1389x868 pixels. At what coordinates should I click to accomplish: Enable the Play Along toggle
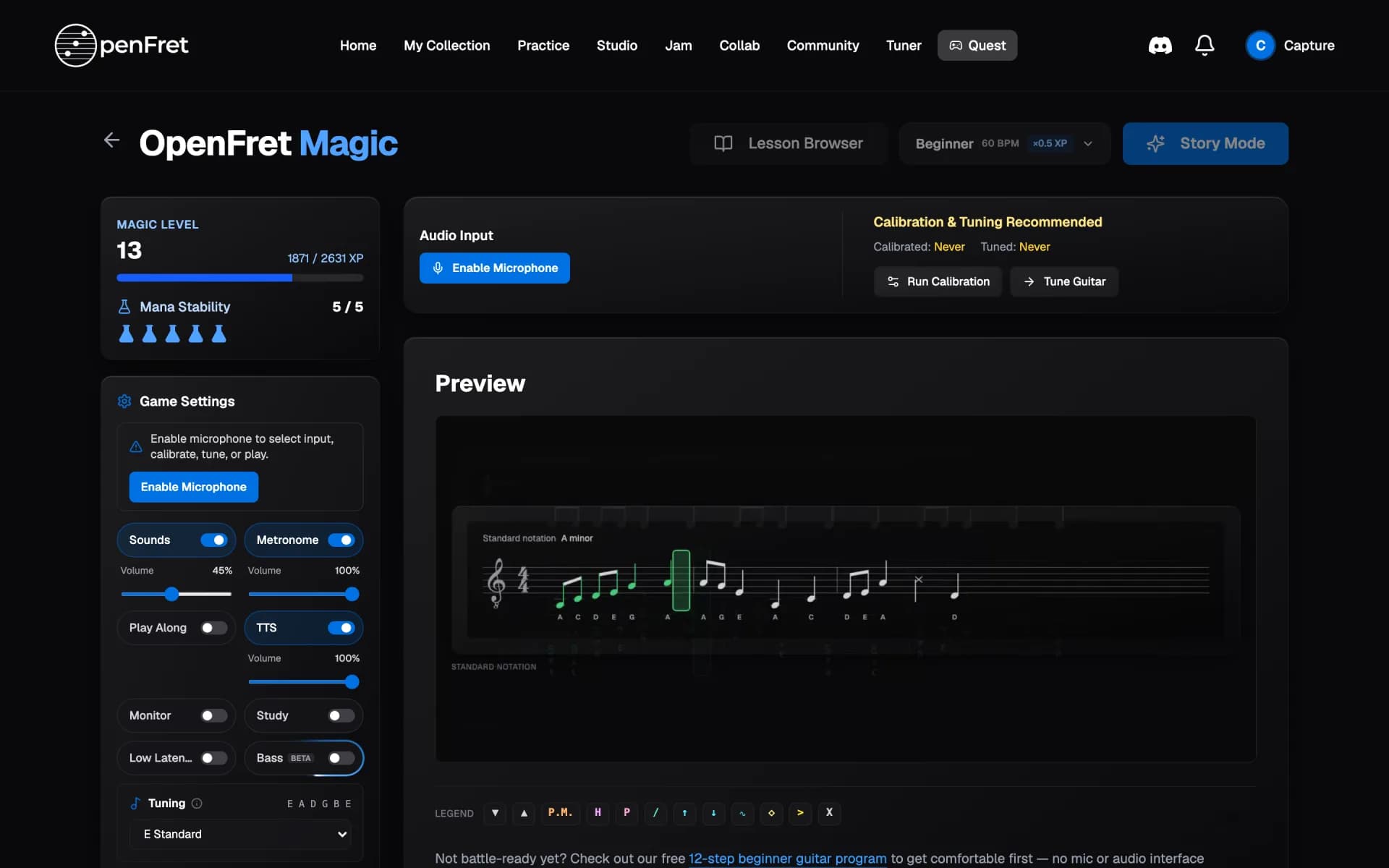[214, 628]
